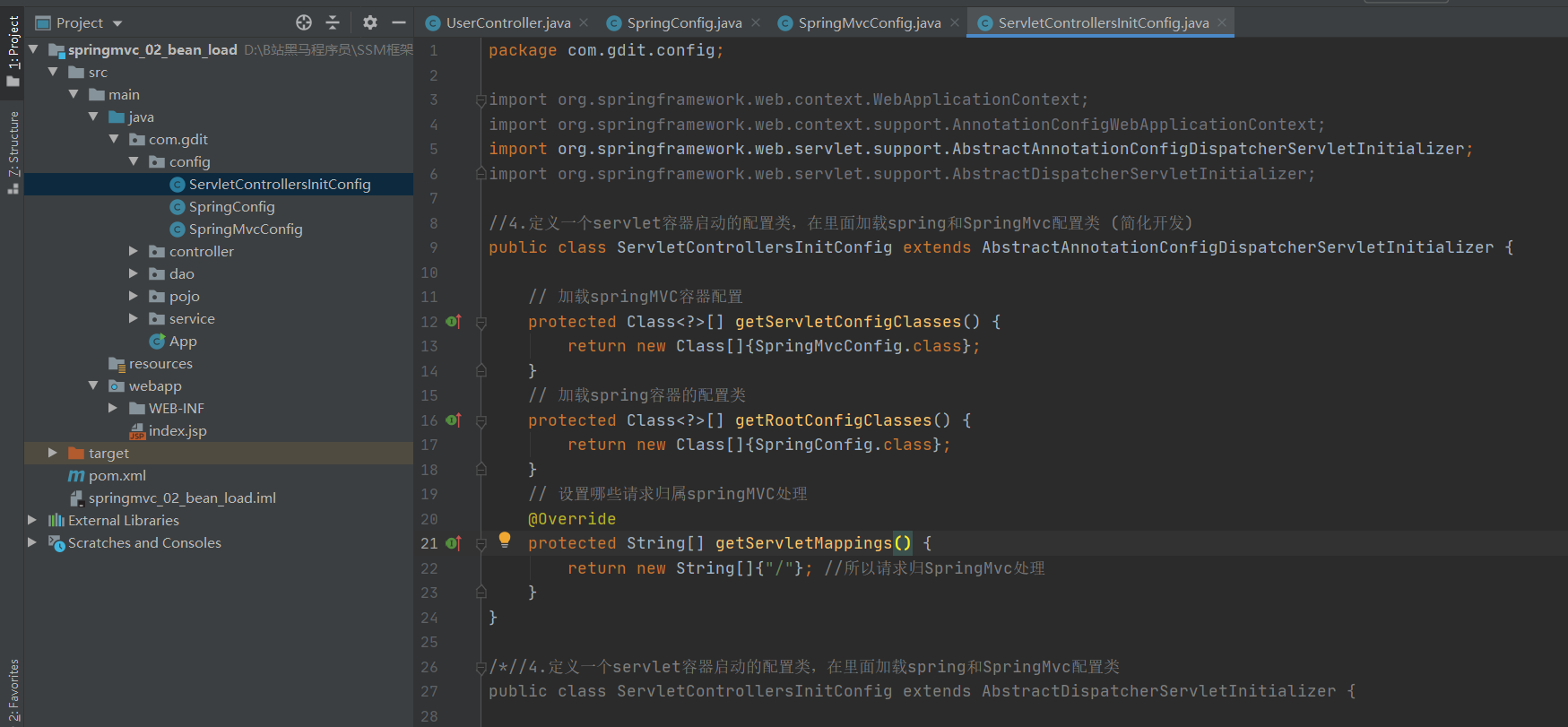Viewport: 1568px width, 727px height.
Task: Close the ServletControllersInitConfig.java tab
Action: click(x=1221, y=22)
